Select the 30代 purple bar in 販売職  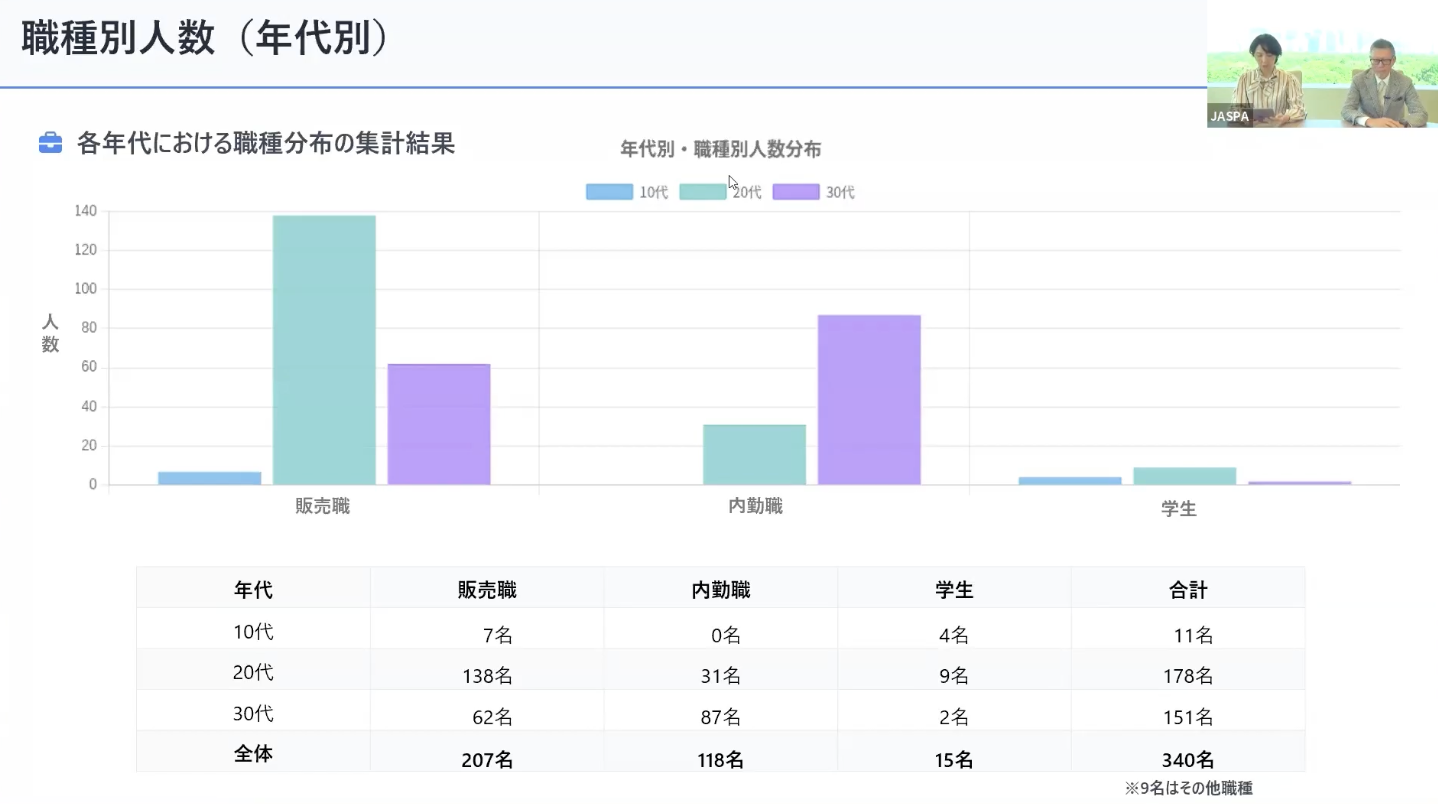(x=439, y=424)
